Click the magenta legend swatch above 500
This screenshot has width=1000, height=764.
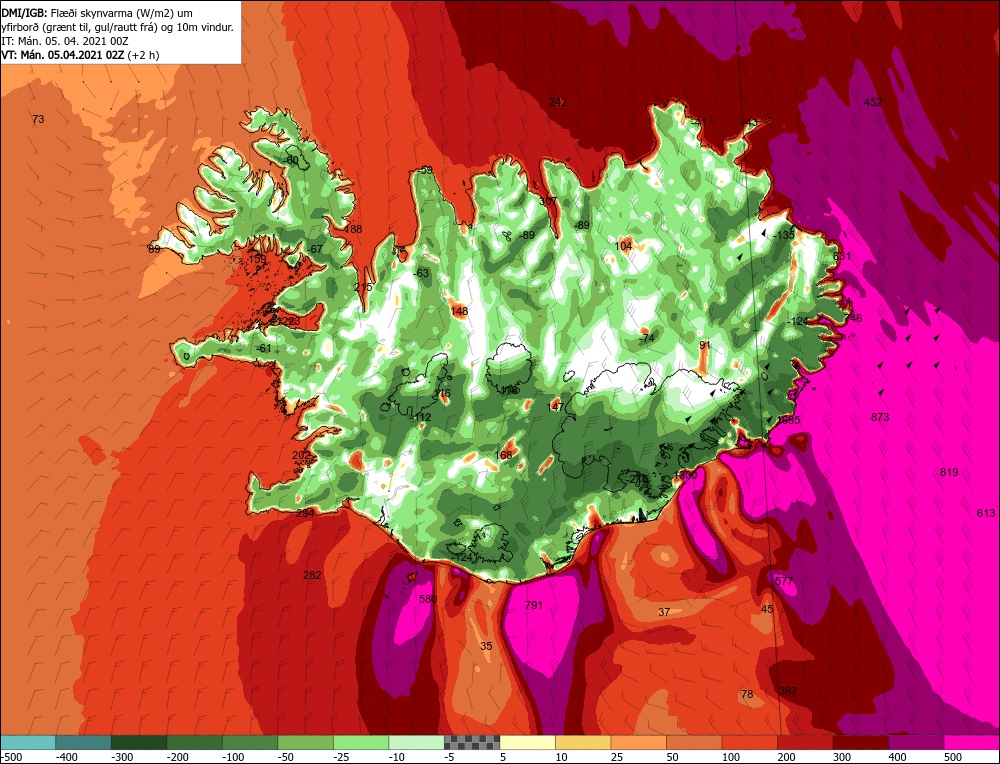[971, 742]
